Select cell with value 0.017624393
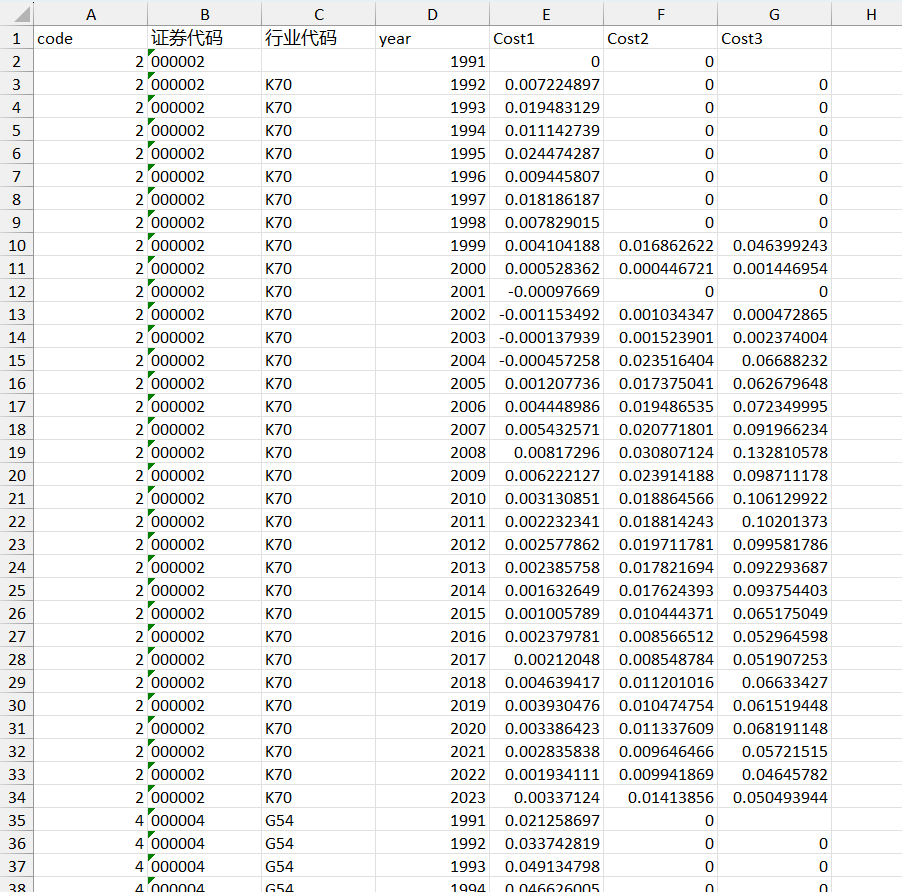This screenshot has height=892, width=902. pos(660,591)
